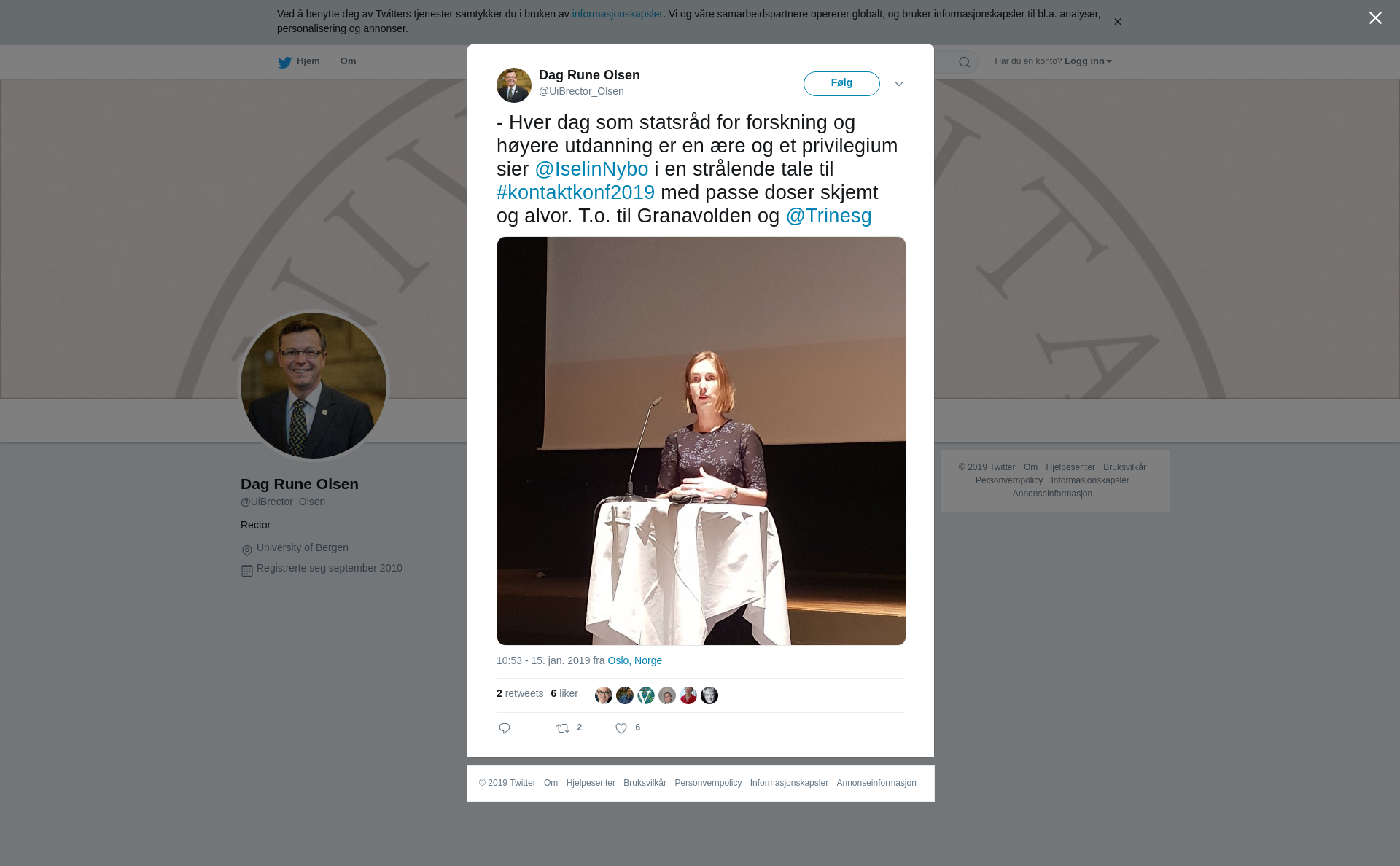
Task: Like the tweet with the heart icon
Action: pos(621,728)
